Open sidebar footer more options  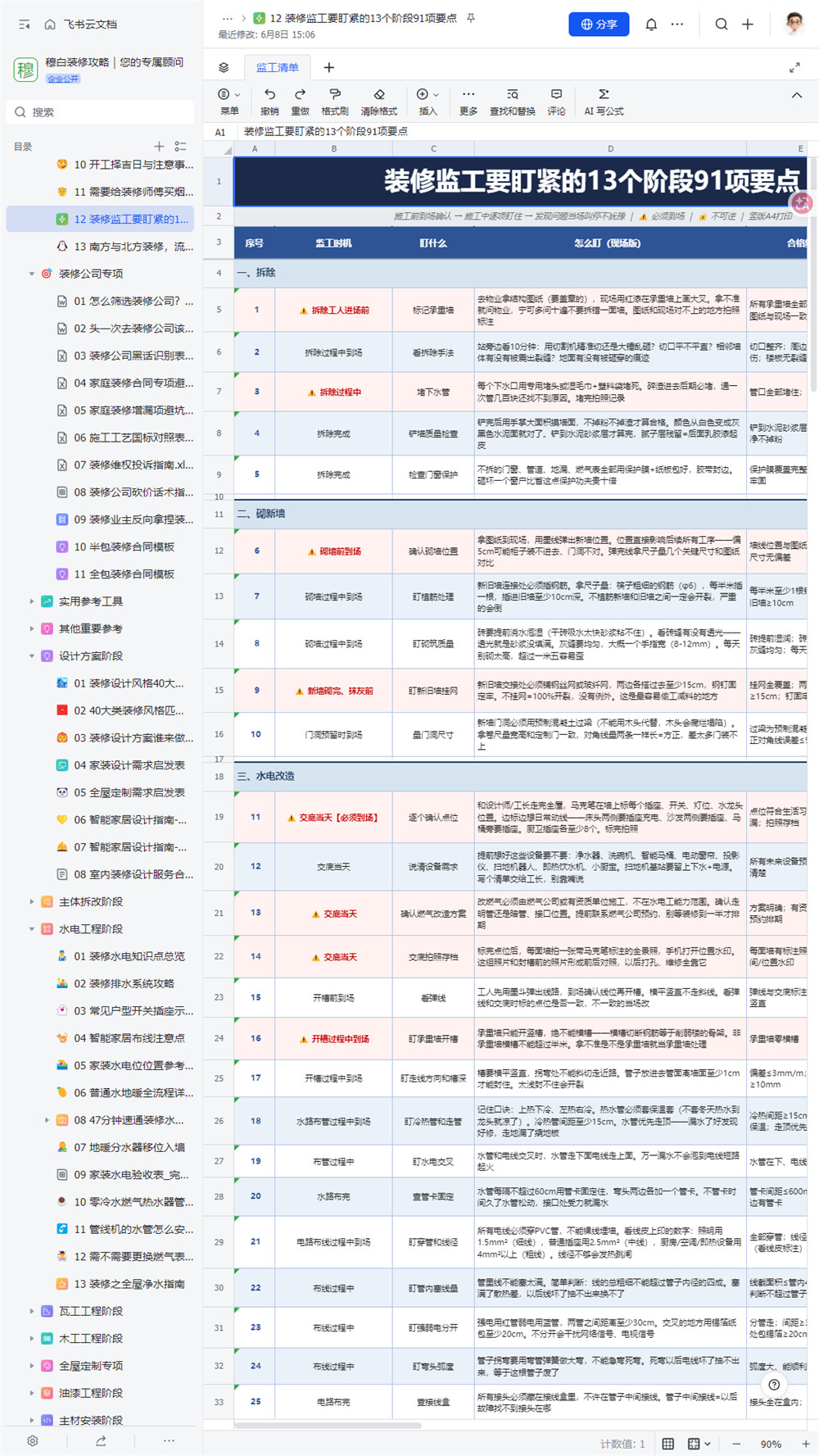pyautogui.click(x=169, y=1440)
